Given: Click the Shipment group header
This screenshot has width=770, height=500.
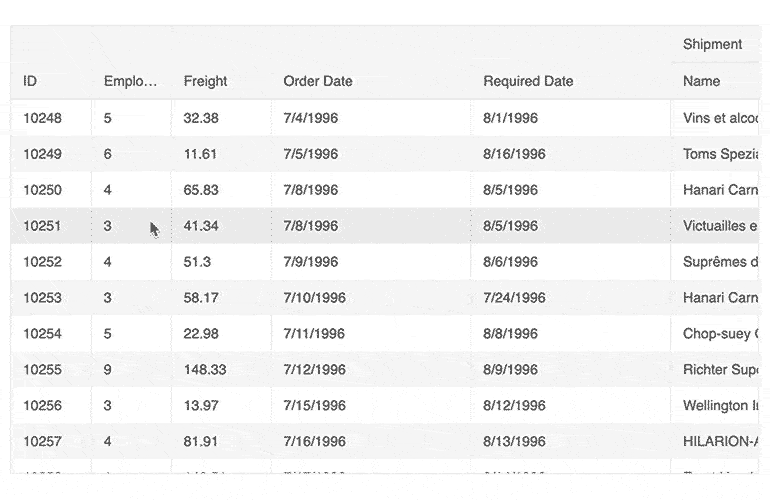Looking at the screenshot, I should (712, 44).
